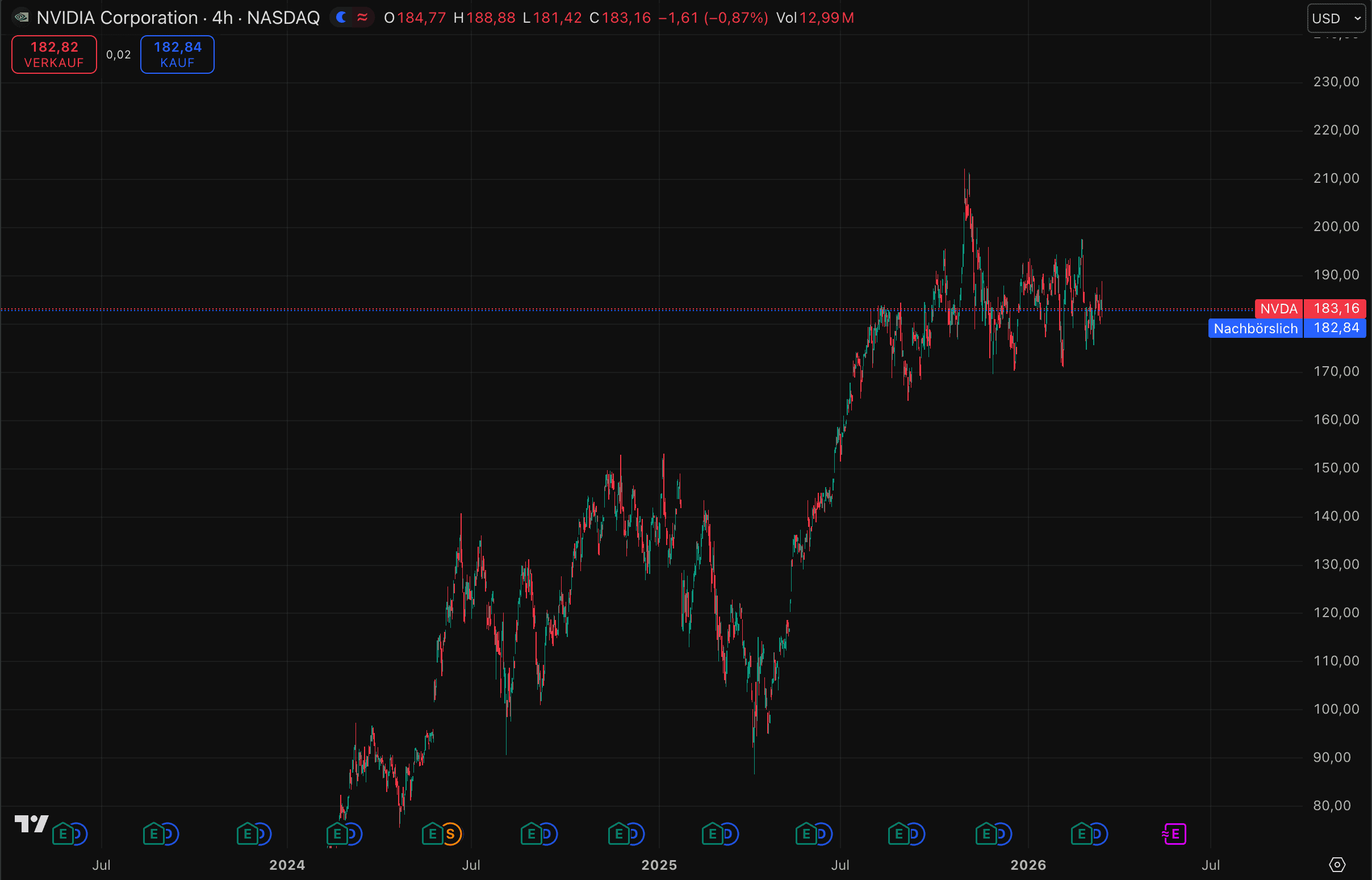The height and width of the screenshot is (880, 1372).
Task: Click the orange stock split 'S' marker
Action: tap(451, 834)
